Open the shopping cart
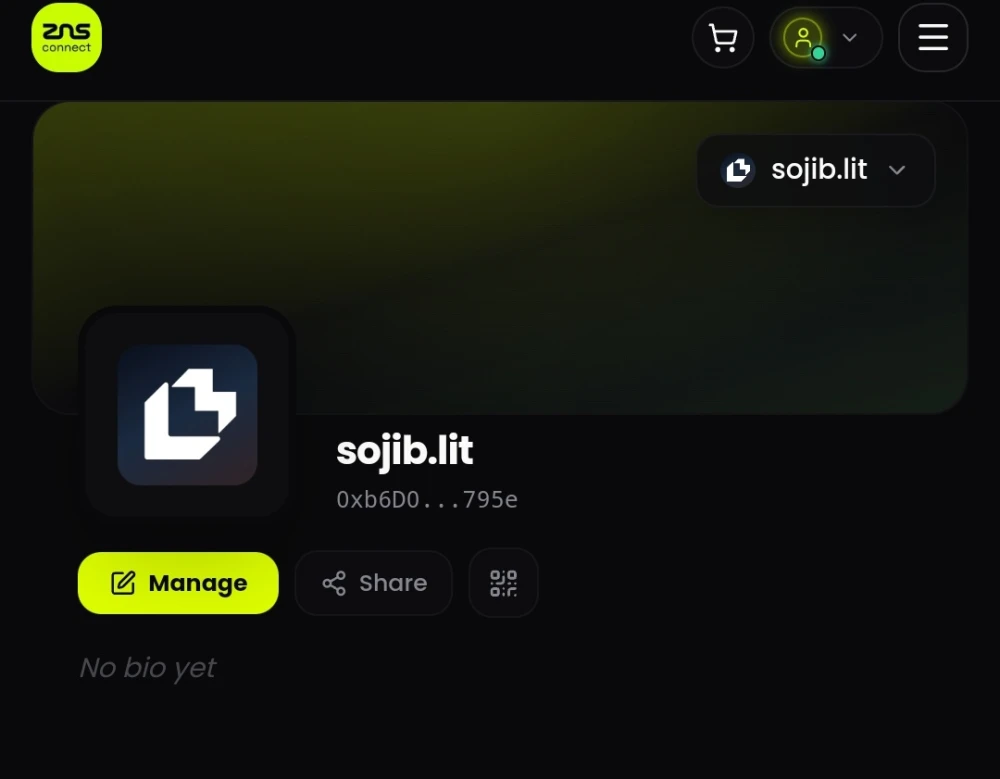 pyautogui.click(x=723, y=38)
